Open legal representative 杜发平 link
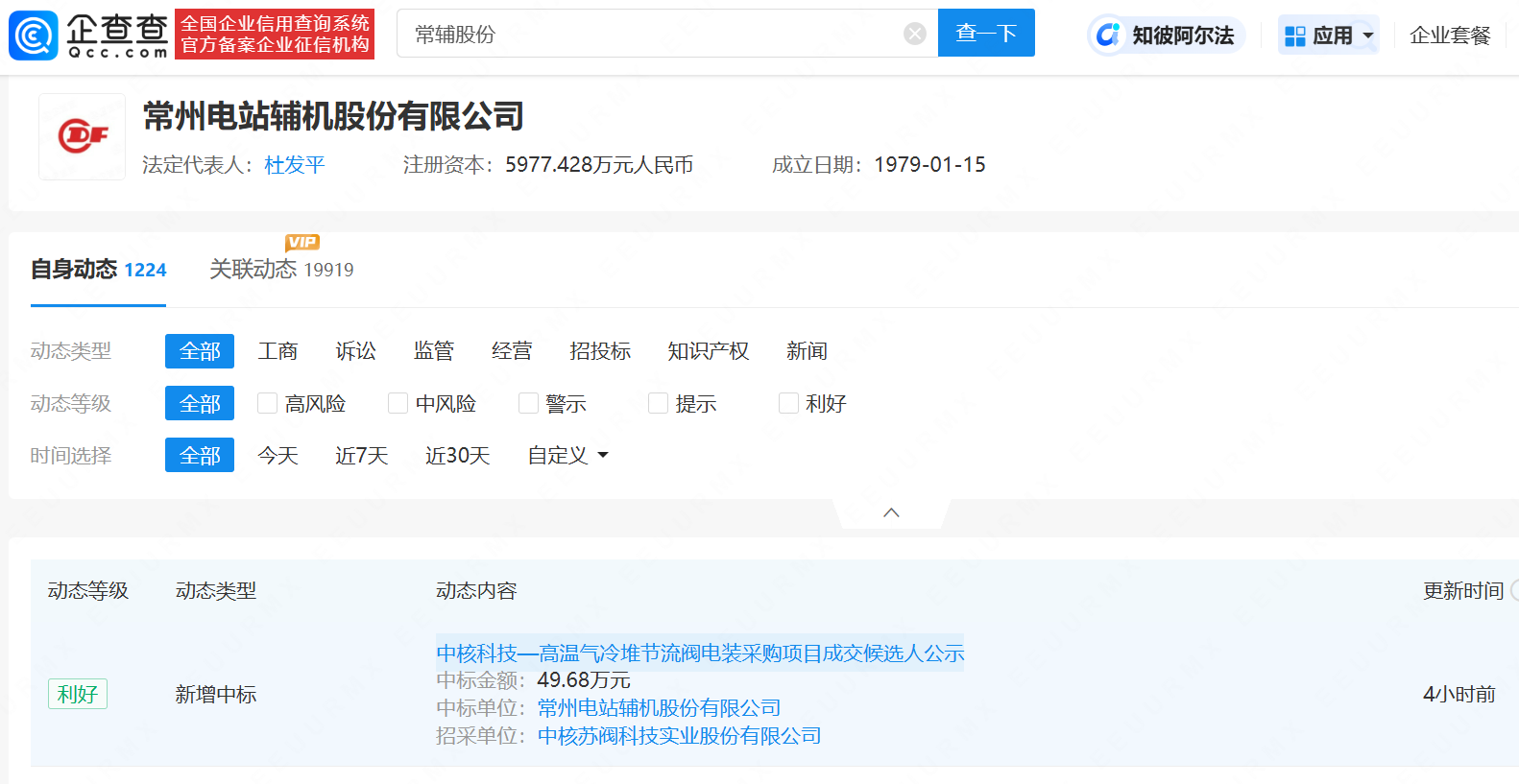This screenshot has height=784, width=1519. click(295, 165)
